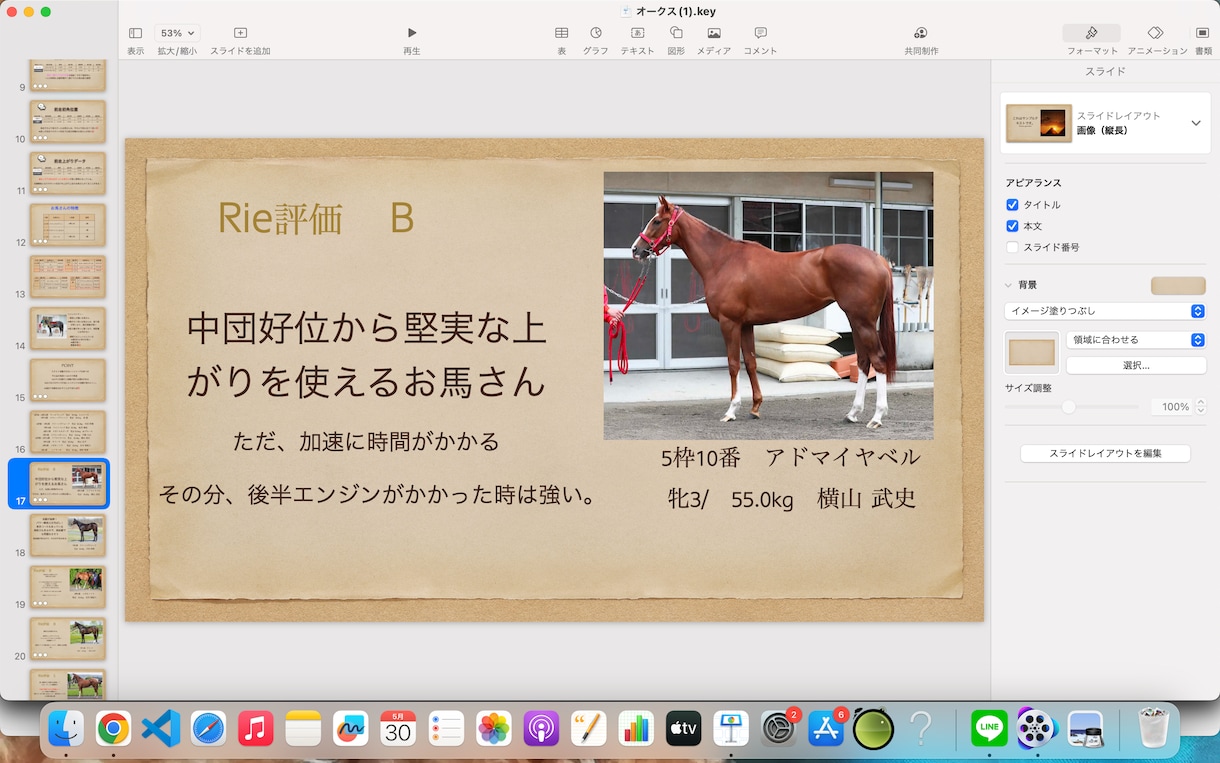Switch to the アニメーション inspector tab
The width and height of the screenshot is (1220, 763).
[x=1156, y=33]
